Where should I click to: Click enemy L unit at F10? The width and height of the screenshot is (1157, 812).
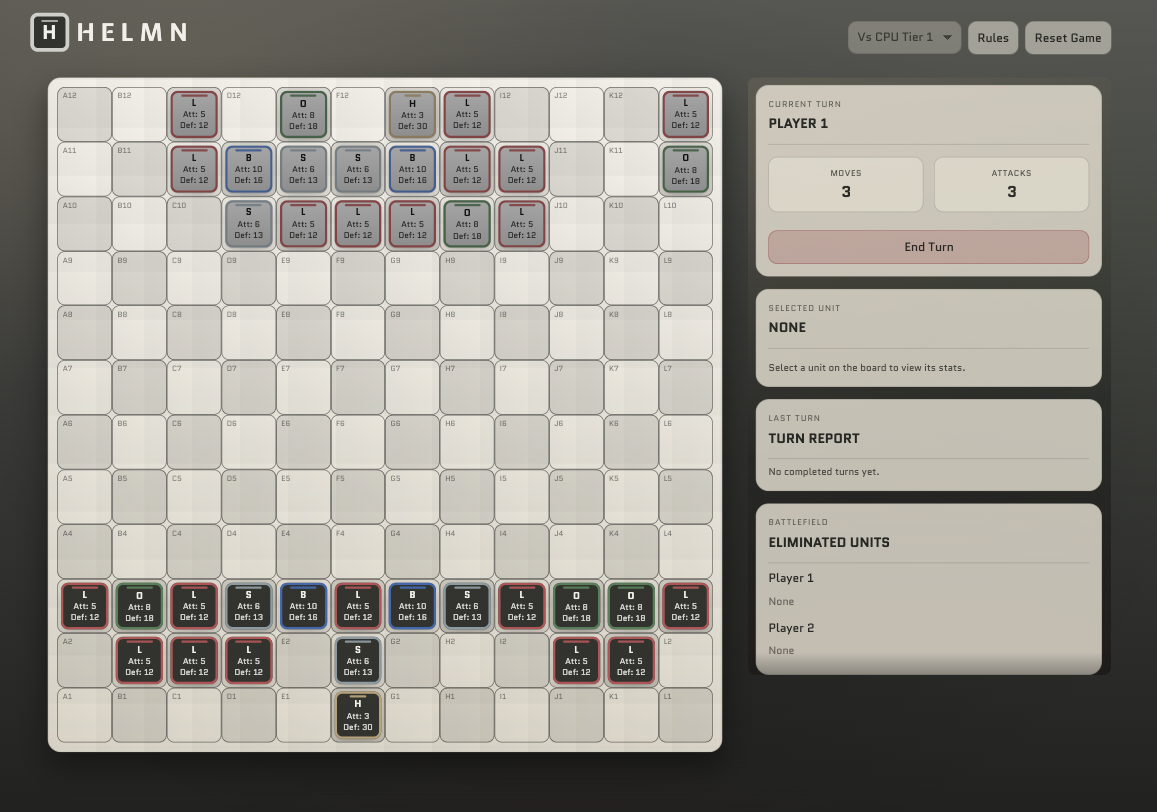358,224
